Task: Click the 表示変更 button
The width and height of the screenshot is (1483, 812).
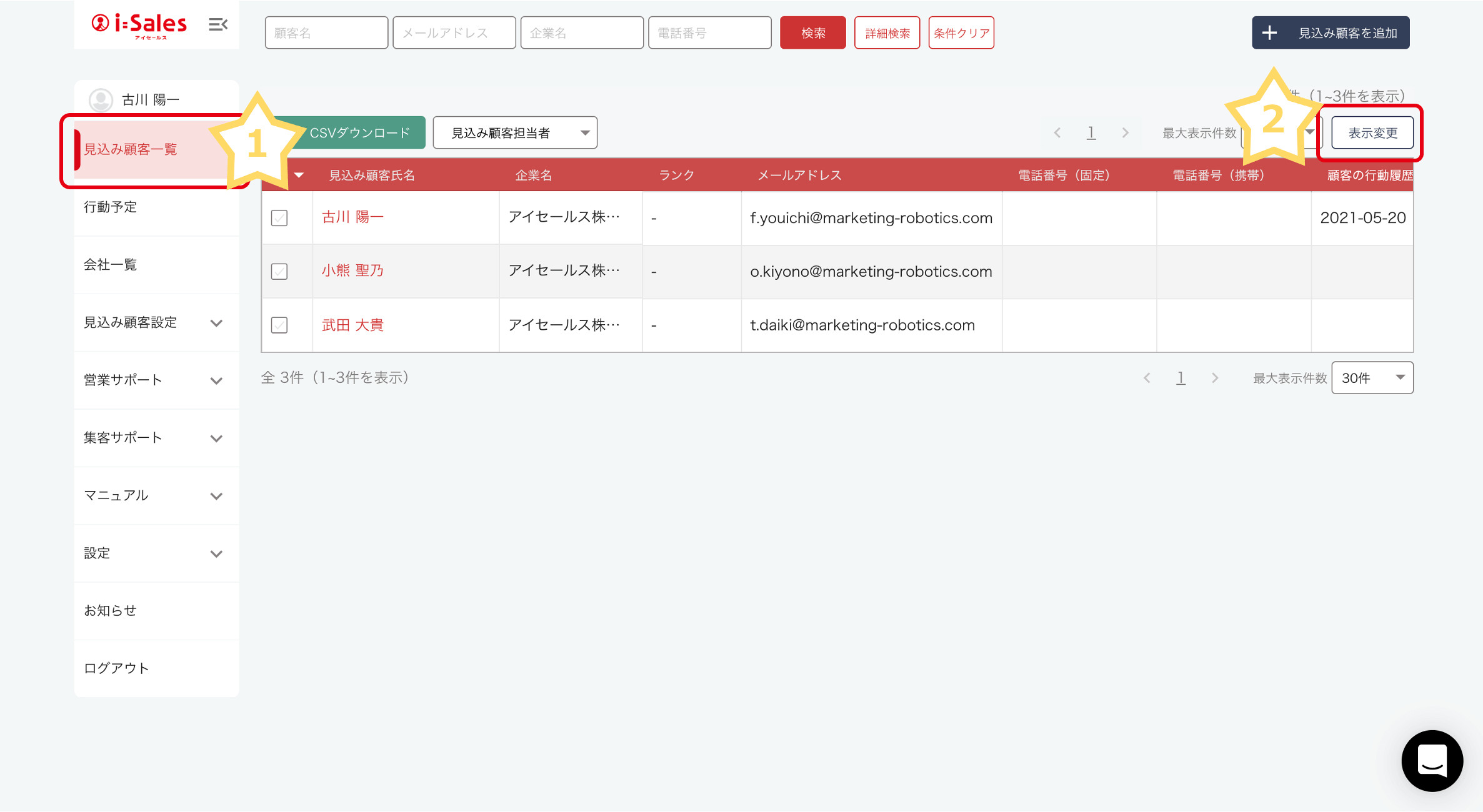Action: (x=1372, y=132)
